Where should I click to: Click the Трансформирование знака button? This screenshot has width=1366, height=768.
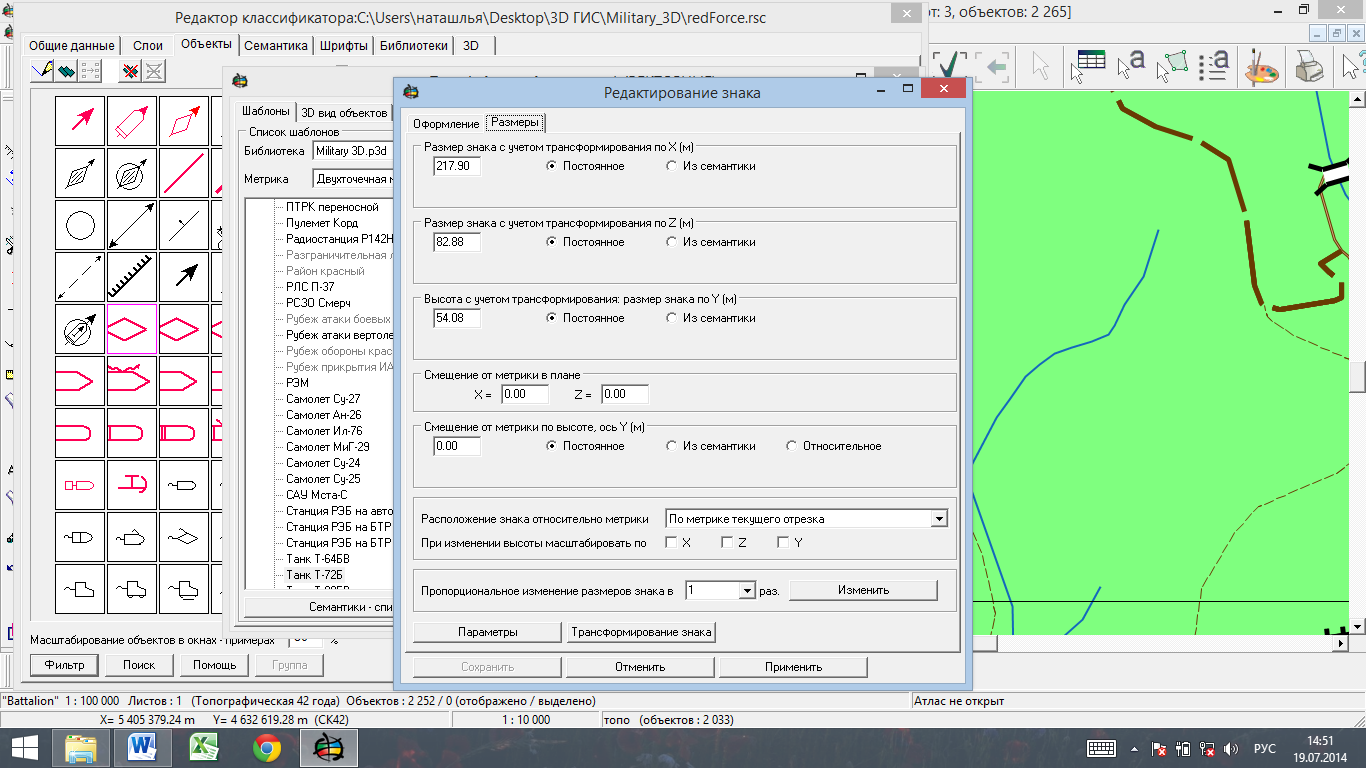641,632
